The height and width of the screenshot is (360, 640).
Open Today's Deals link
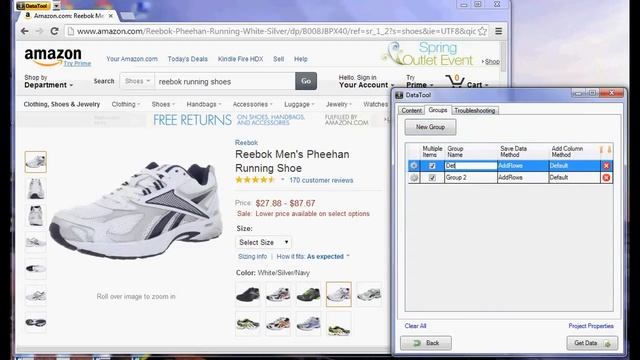(x=187, y=59)
